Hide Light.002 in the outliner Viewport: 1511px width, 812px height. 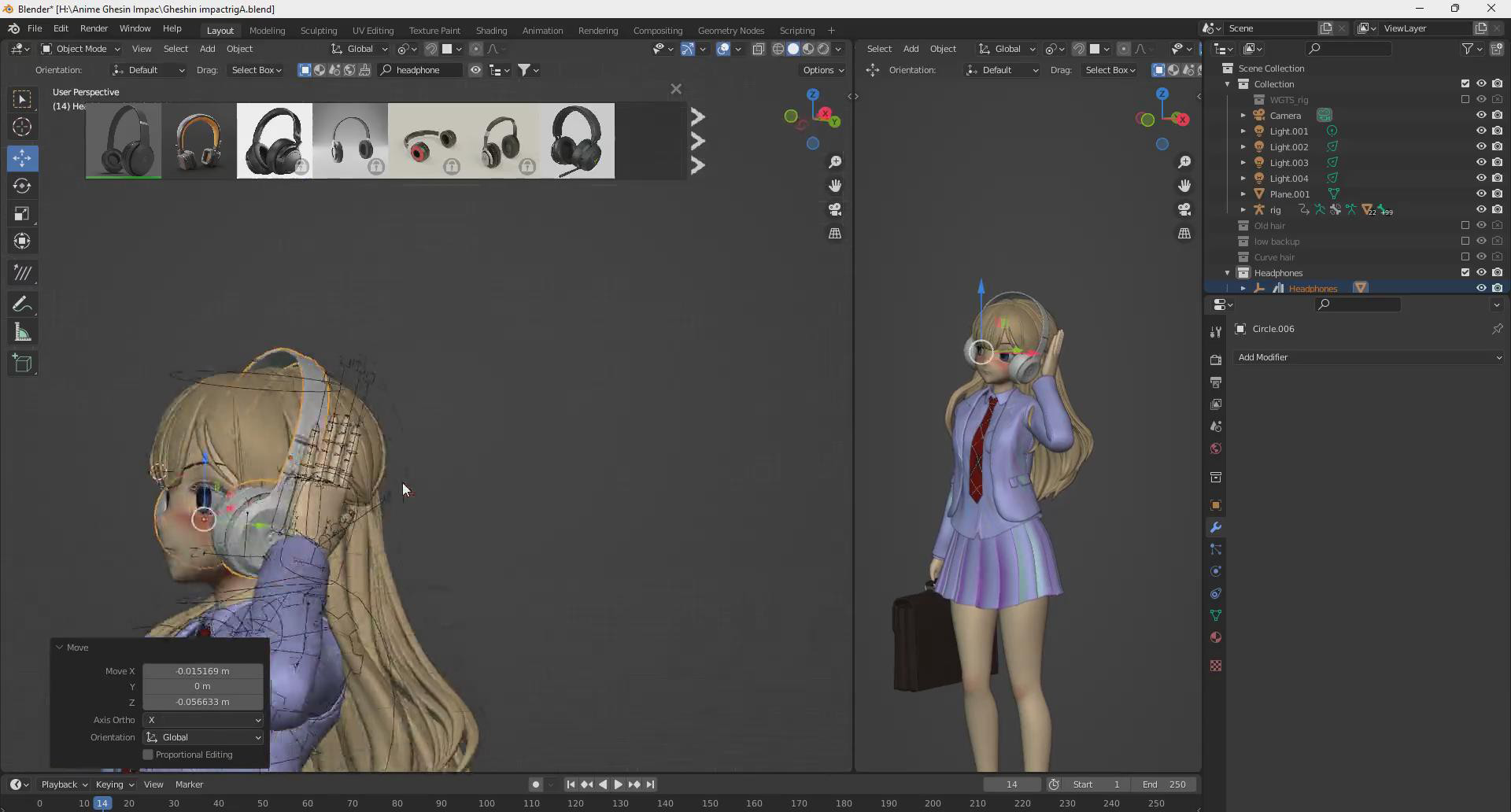click(1481, 147)
